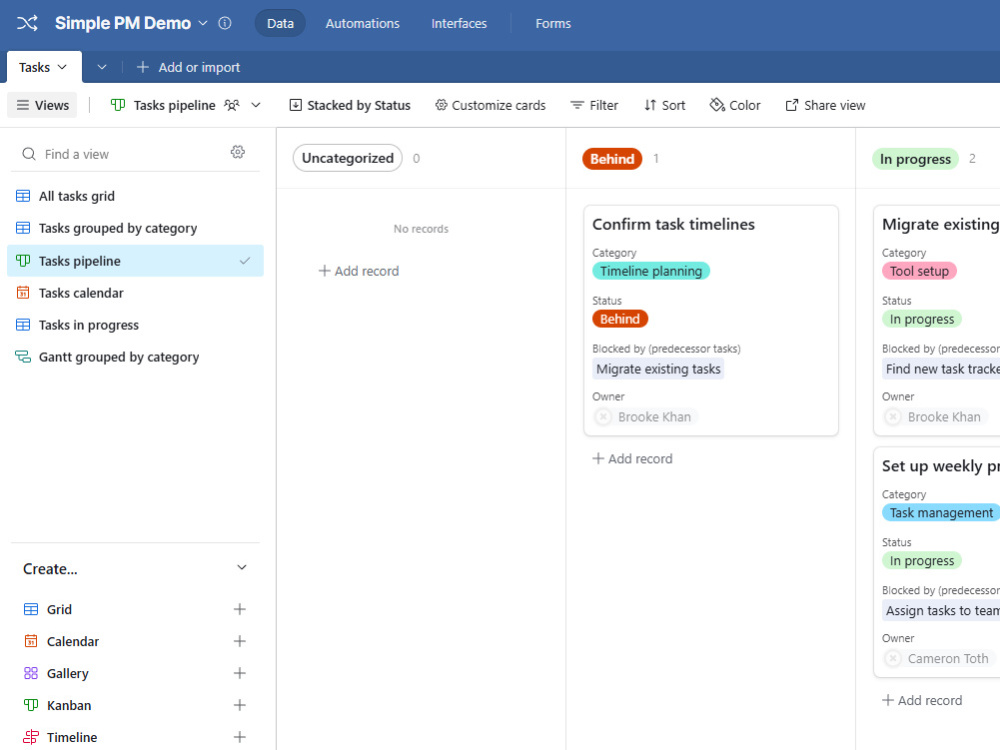The height and width of the screenshot is (750, 1000).
Task: Open Tasks grouped by category view
Action: [135, 228]
